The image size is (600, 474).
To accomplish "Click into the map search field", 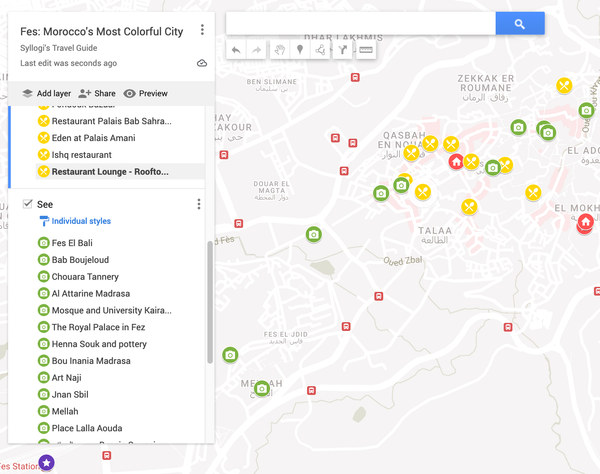I will click(x=361, y=24).
